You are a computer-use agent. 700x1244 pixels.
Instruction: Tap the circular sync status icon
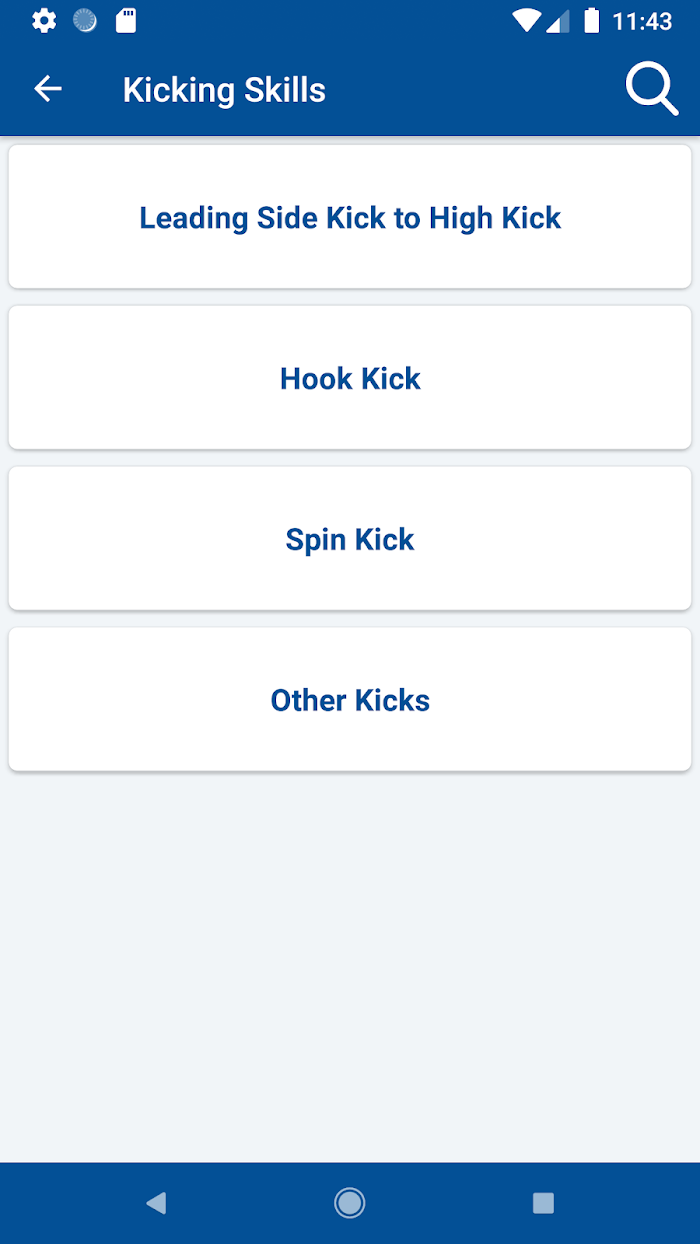pos(85,20)
